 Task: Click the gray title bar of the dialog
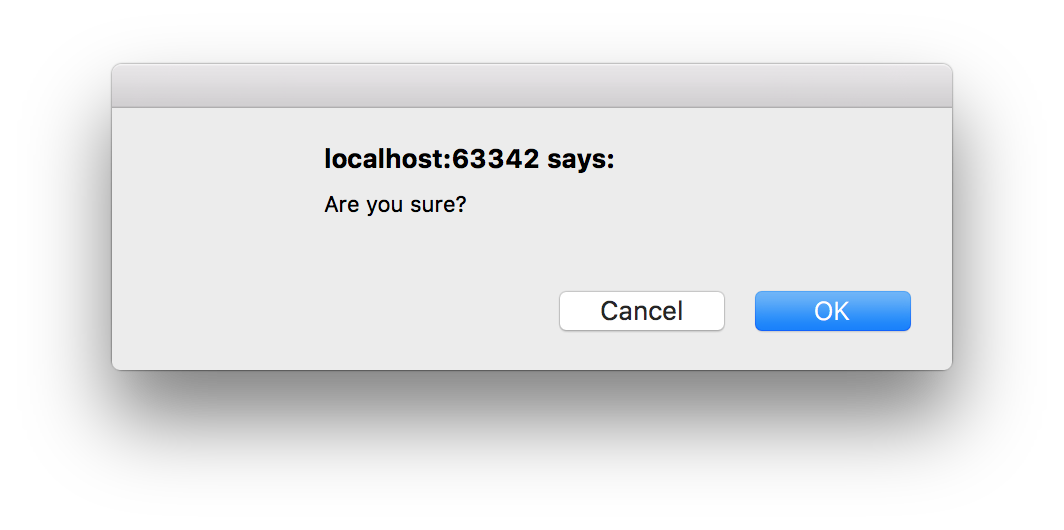532,86
